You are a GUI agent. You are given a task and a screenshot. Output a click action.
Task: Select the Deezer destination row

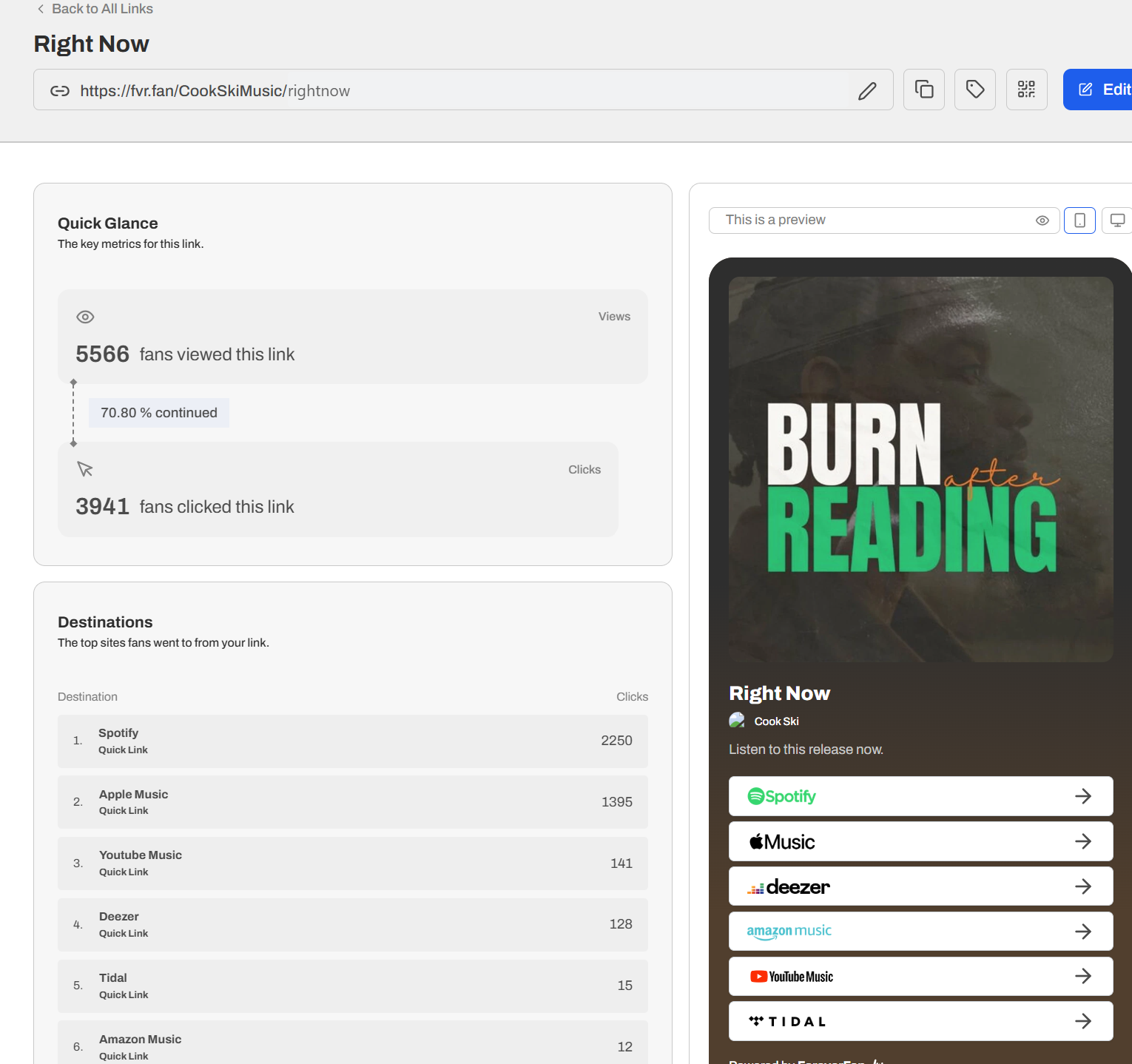tap(353, 925)
